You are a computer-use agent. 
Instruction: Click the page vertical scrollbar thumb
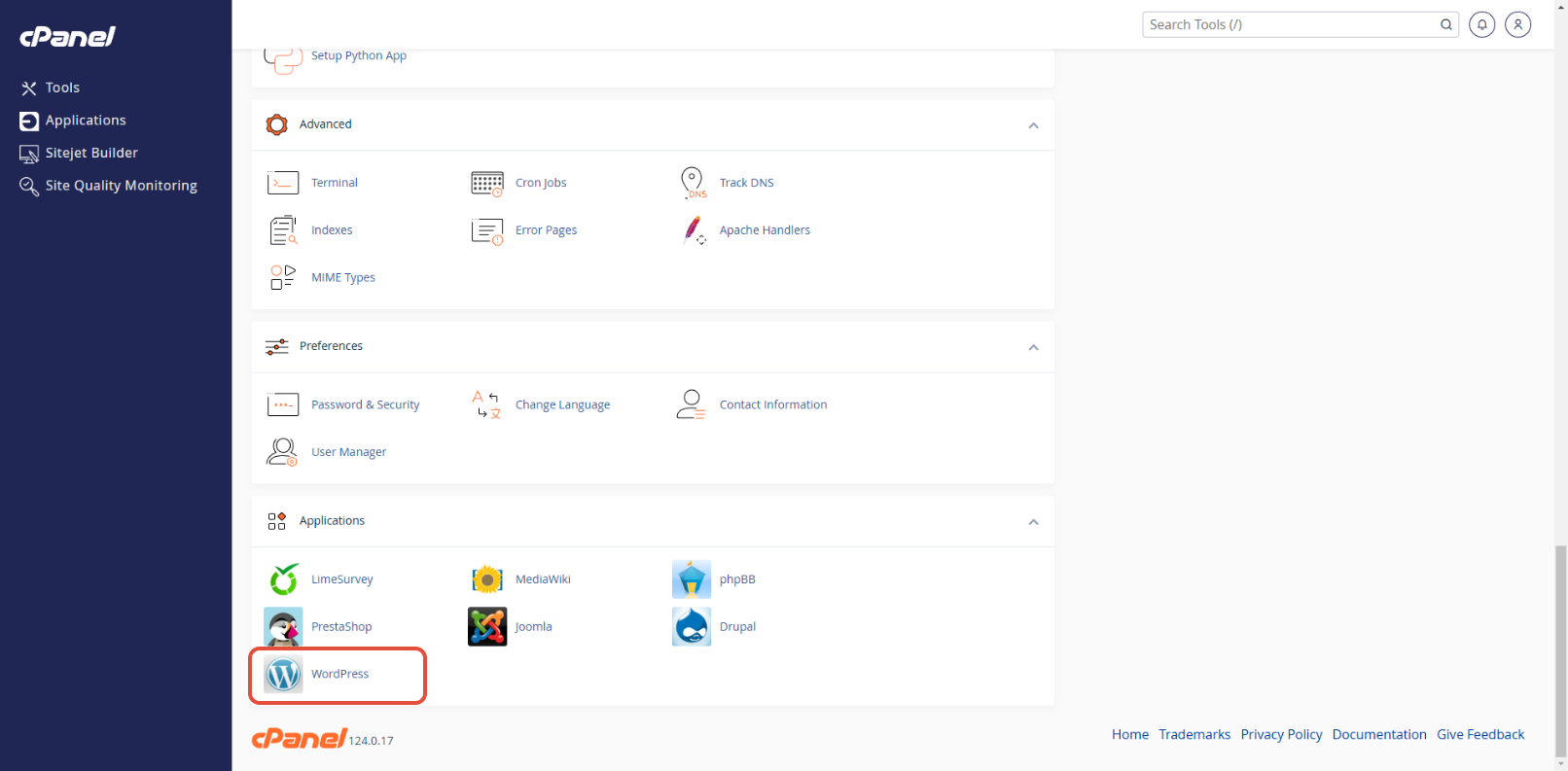click(1561, 650)
